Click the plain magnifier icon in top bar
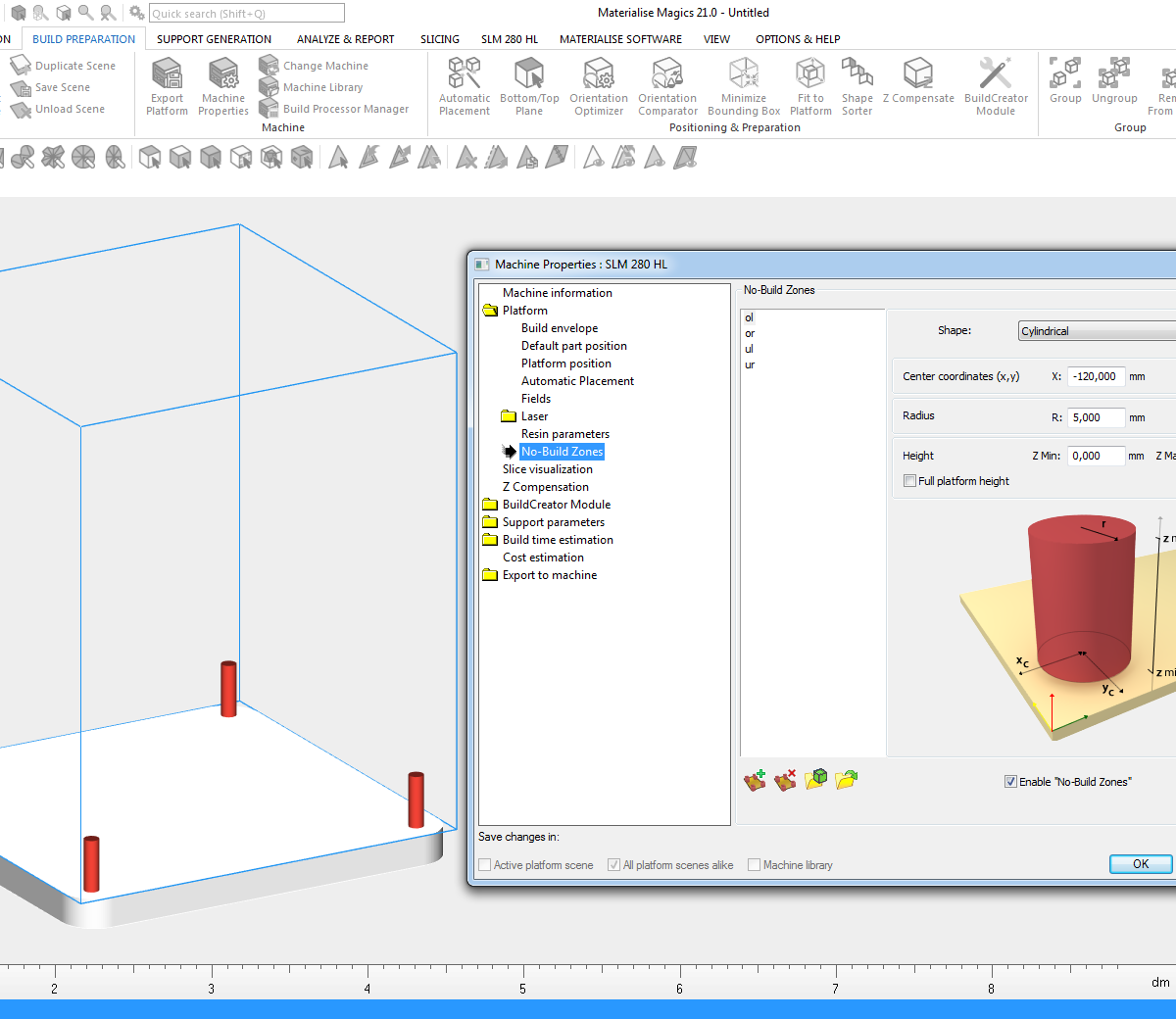 tap(85, 13)
